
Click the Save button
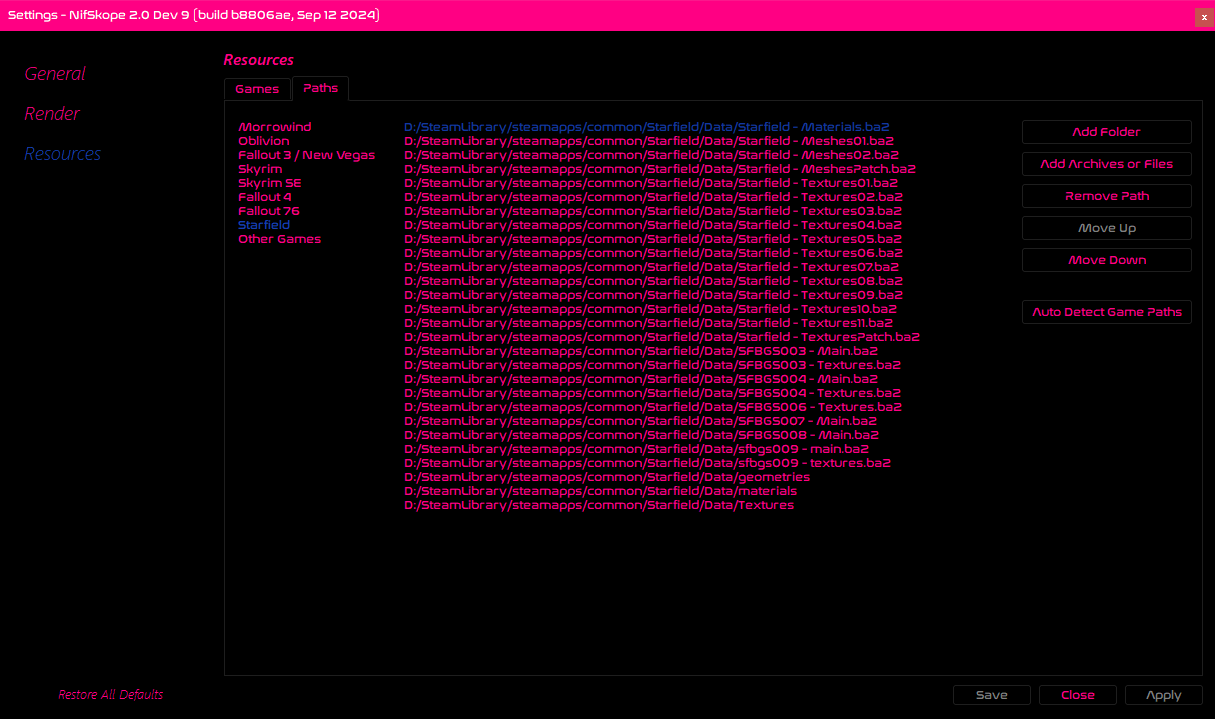[x=991, y=695]
